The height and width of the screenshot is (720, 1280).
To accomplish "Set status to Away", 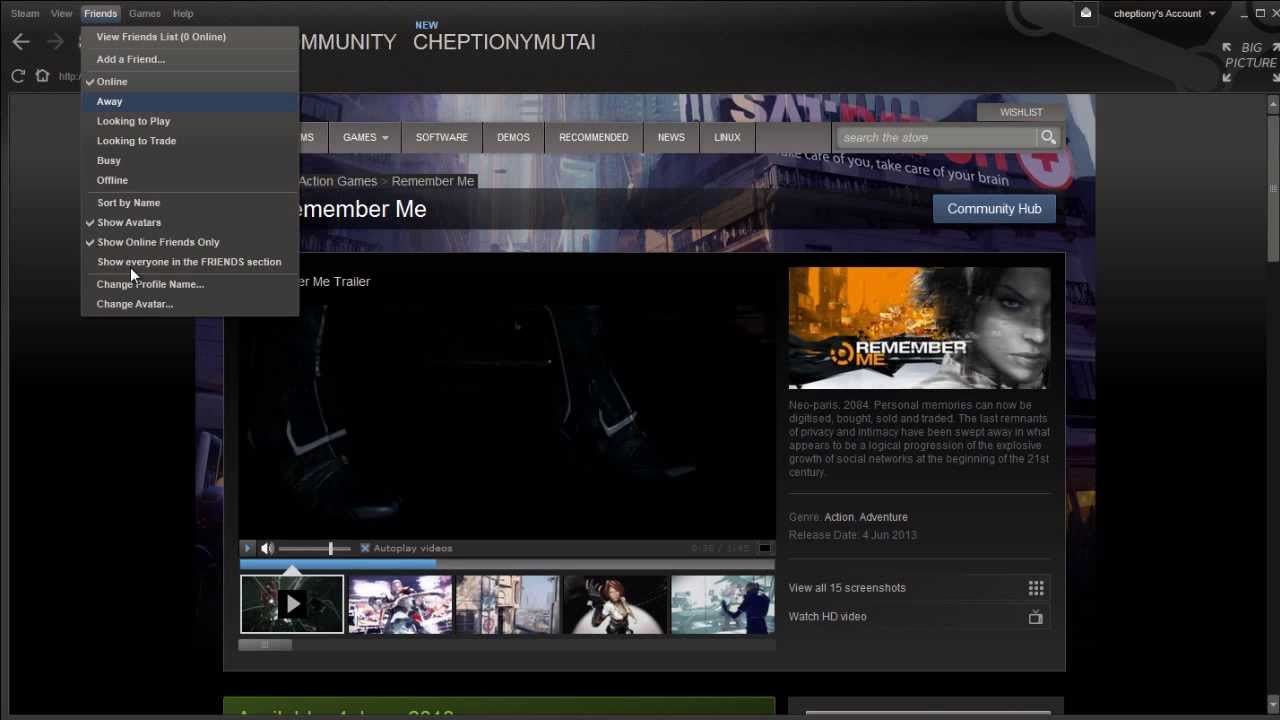I will point(190,101).
